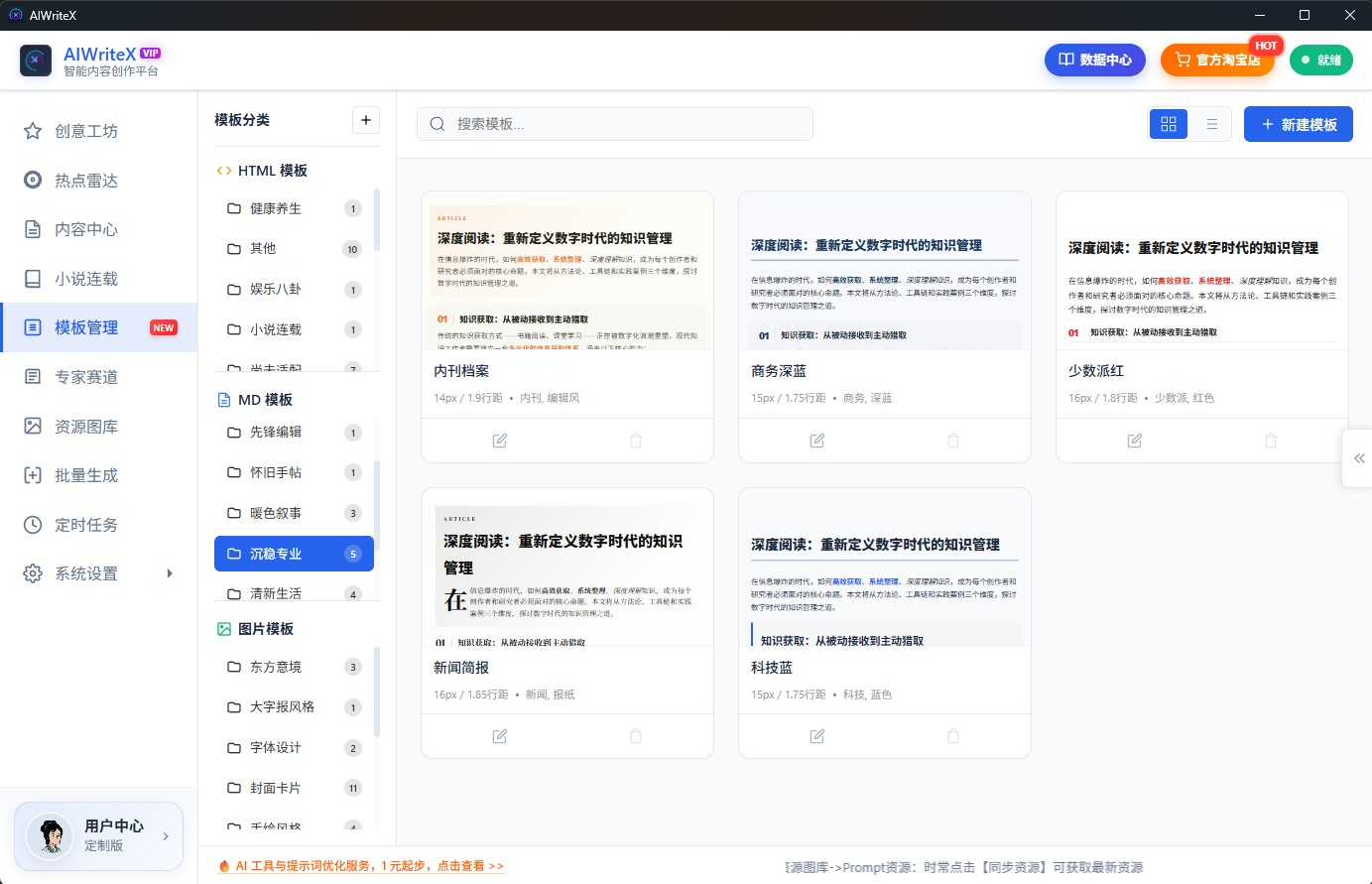Edit the 内刊档案 template
The image size is (1372, 884).
coord(500,441)
